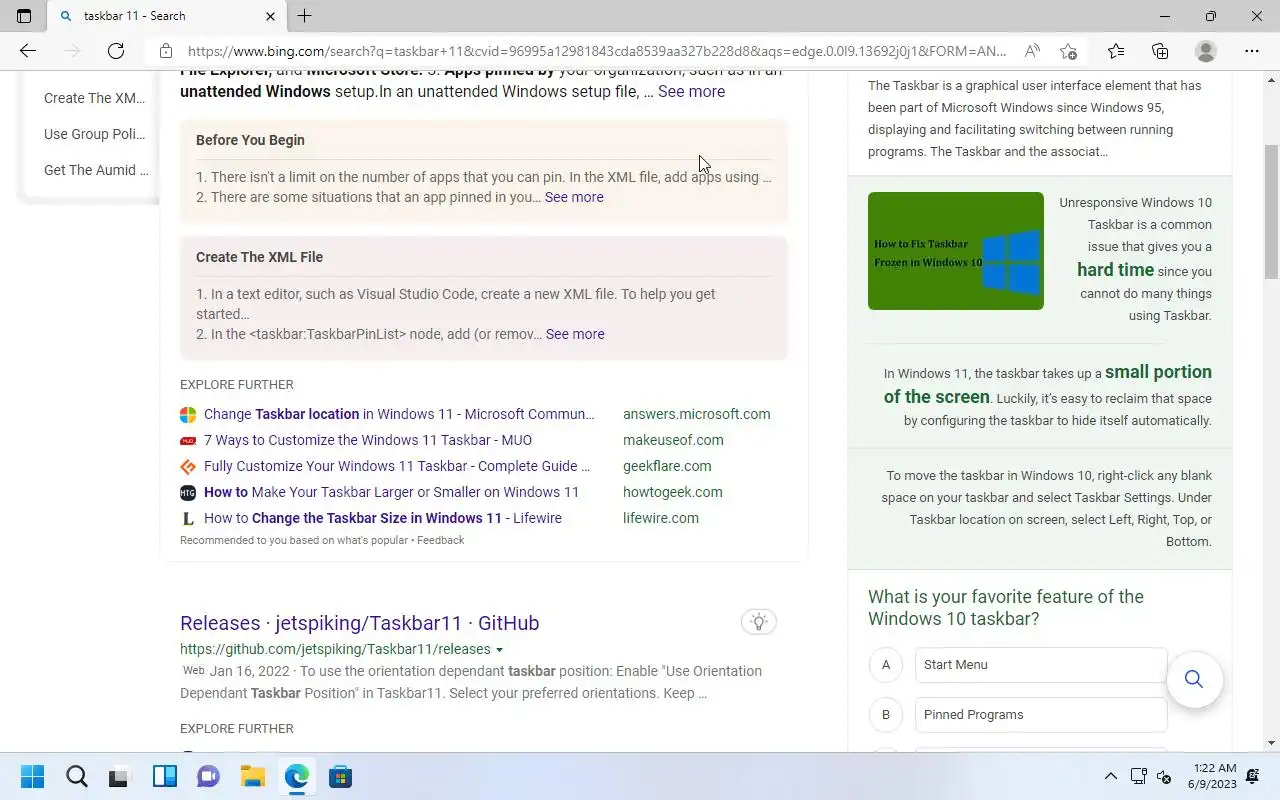
Task: Activate Read aloud icon in address bar
Action: click(x=1032, y=51)
